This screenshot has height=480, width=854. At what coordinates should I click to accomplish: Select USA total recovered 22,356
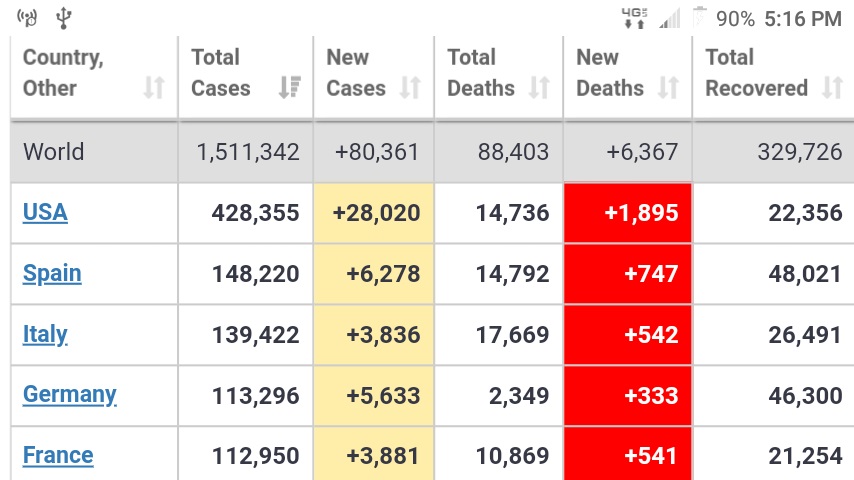pos(806,213)
